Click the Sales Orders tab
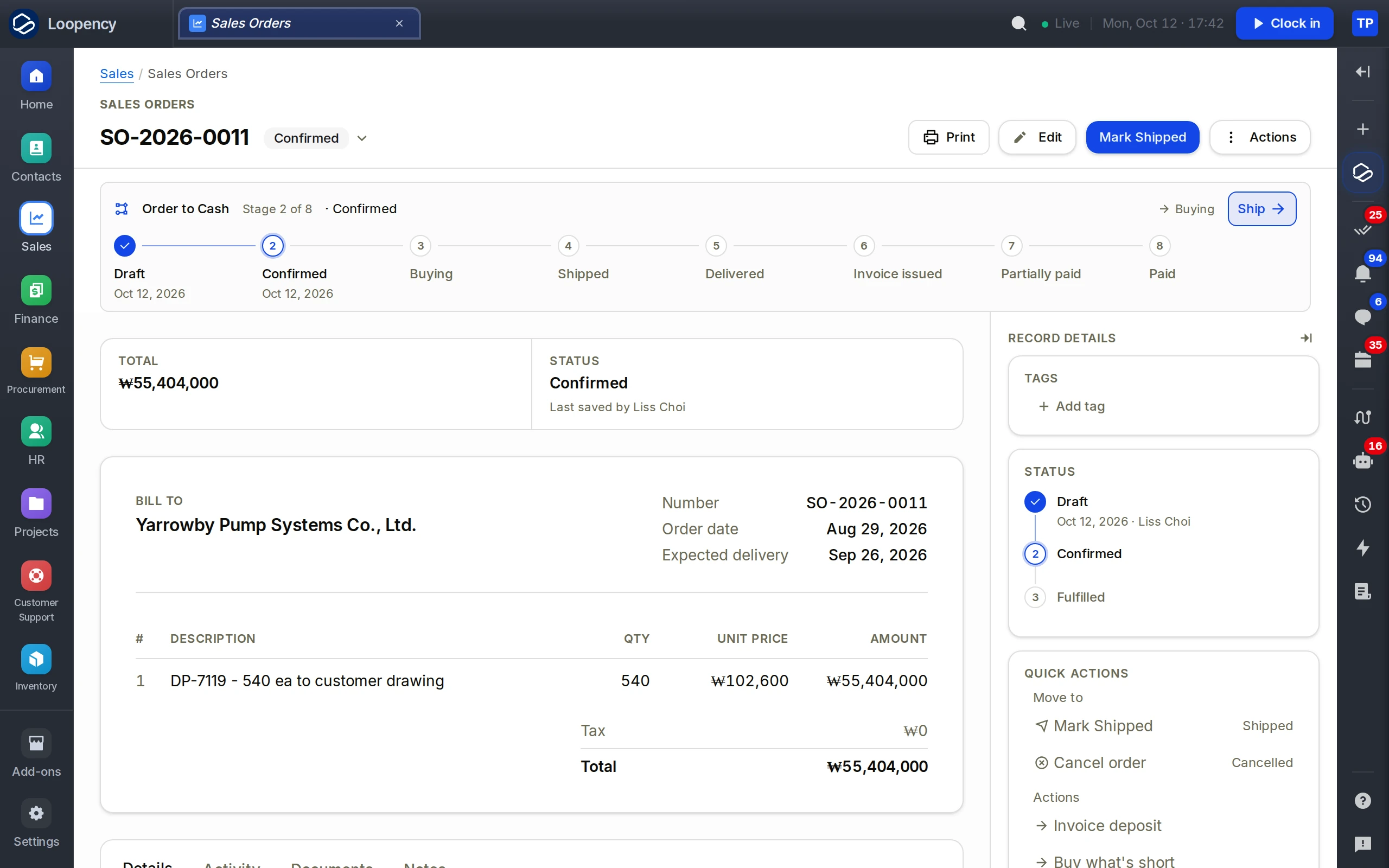Viewport: 1389px width, 868px height. click(299, 23)
